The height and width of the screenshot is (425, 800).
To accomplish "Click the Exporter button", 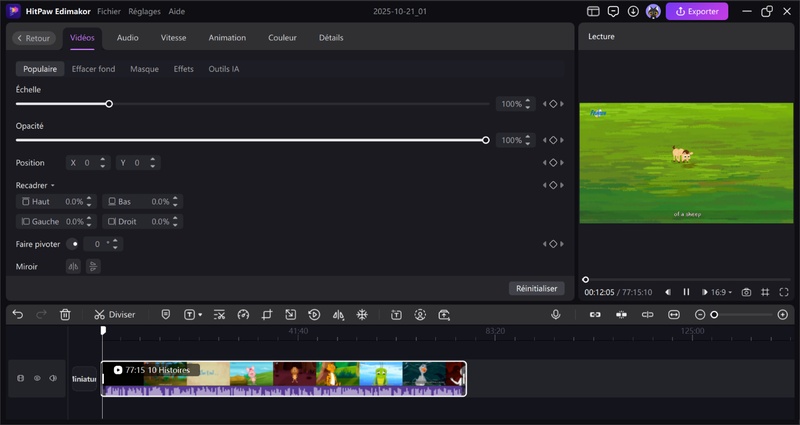I will coord(697,11).
